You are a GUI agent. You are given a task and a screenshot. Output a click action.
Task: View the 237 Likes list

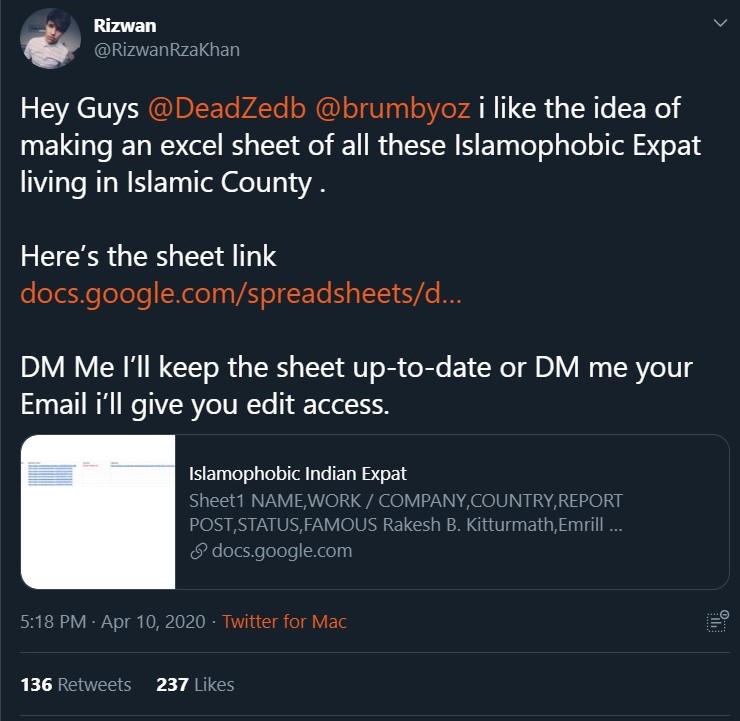click(x=195, y=685)
